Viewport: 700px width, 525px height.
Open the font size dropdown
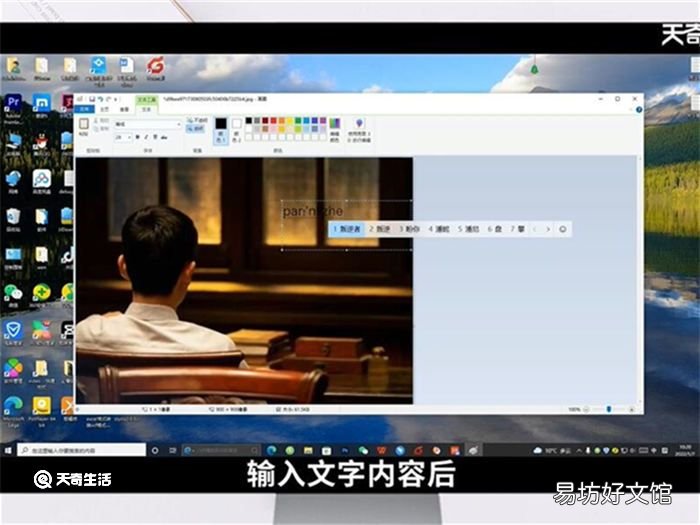(x=129, y=137)
